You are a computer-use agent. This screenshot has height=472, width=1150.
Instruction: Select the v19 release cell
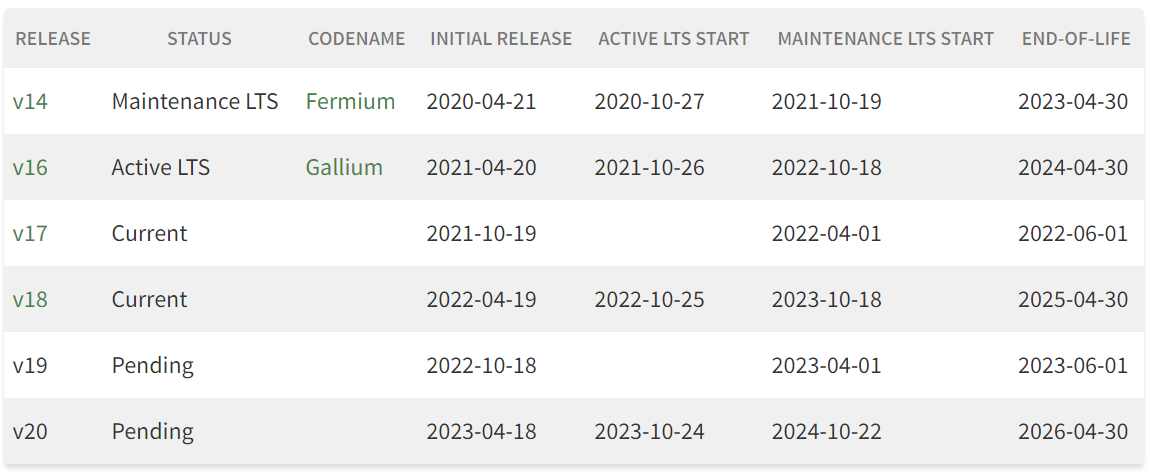click(x=30, y=365)
